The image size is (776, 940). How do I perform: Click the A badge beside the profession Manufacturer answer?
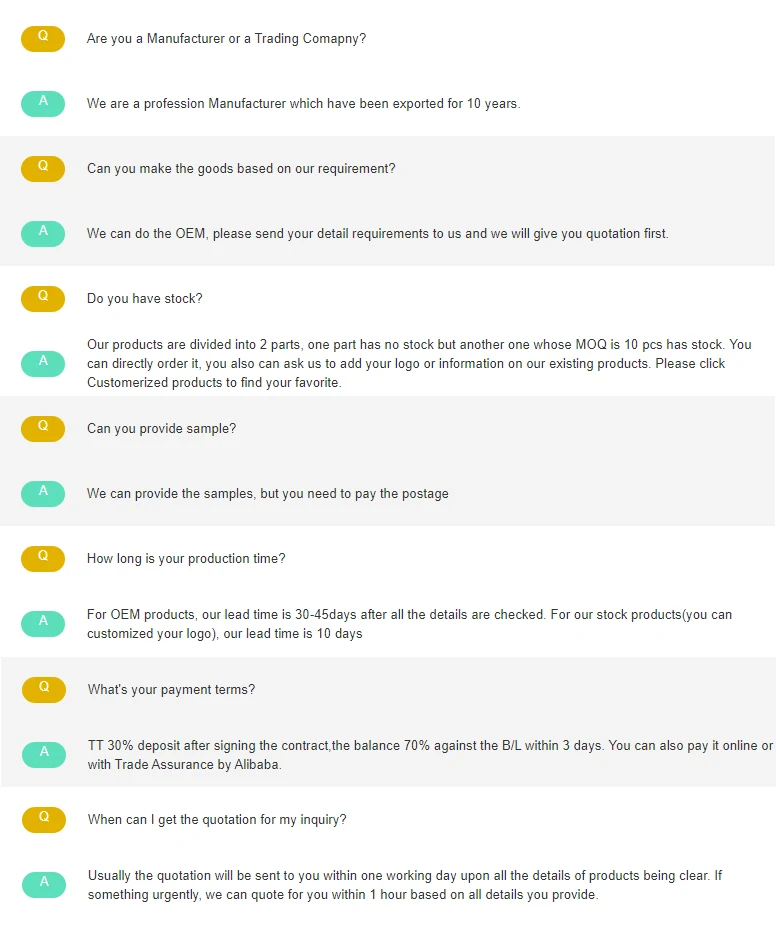pyautogui.click(x=43, y=104)
